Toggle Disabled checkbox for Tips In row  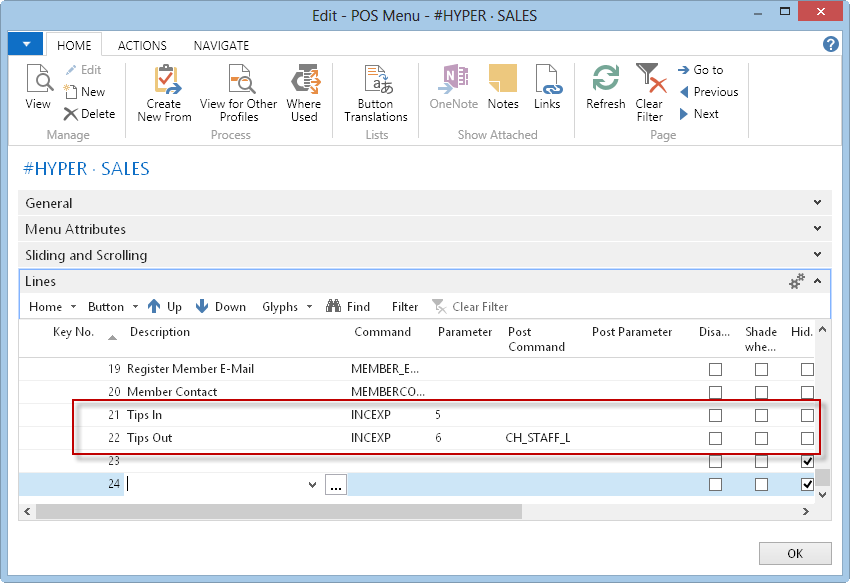pyautogui.click(x=715, y=415)
